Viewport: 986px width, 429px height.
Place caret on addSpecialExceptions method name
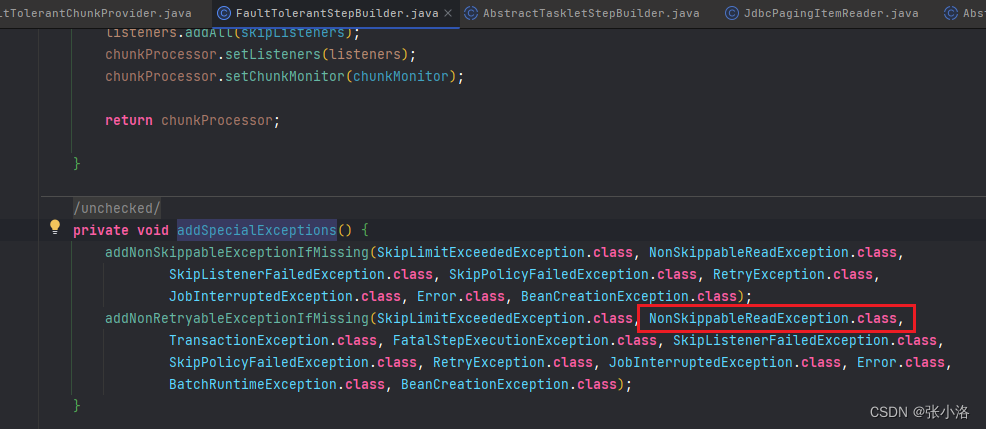point(257,230)
